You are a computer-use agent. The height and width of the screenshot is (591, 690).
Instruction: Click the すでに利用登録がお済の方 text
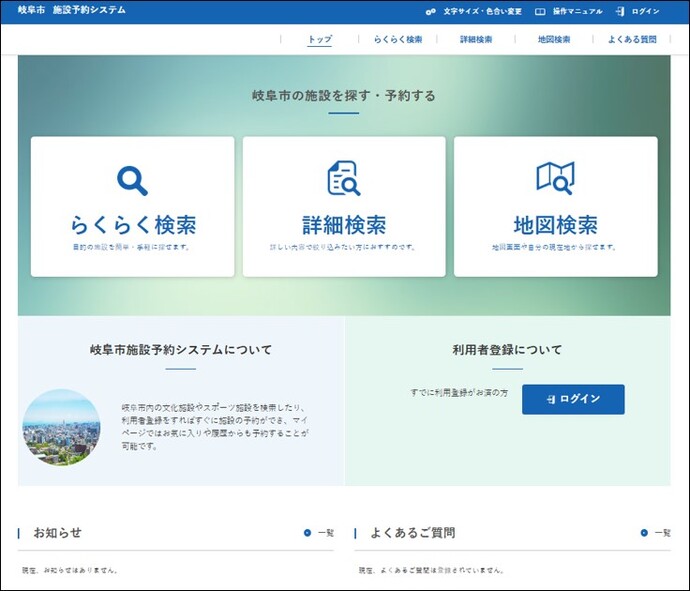pyautogui.click(x=459, y=393)
